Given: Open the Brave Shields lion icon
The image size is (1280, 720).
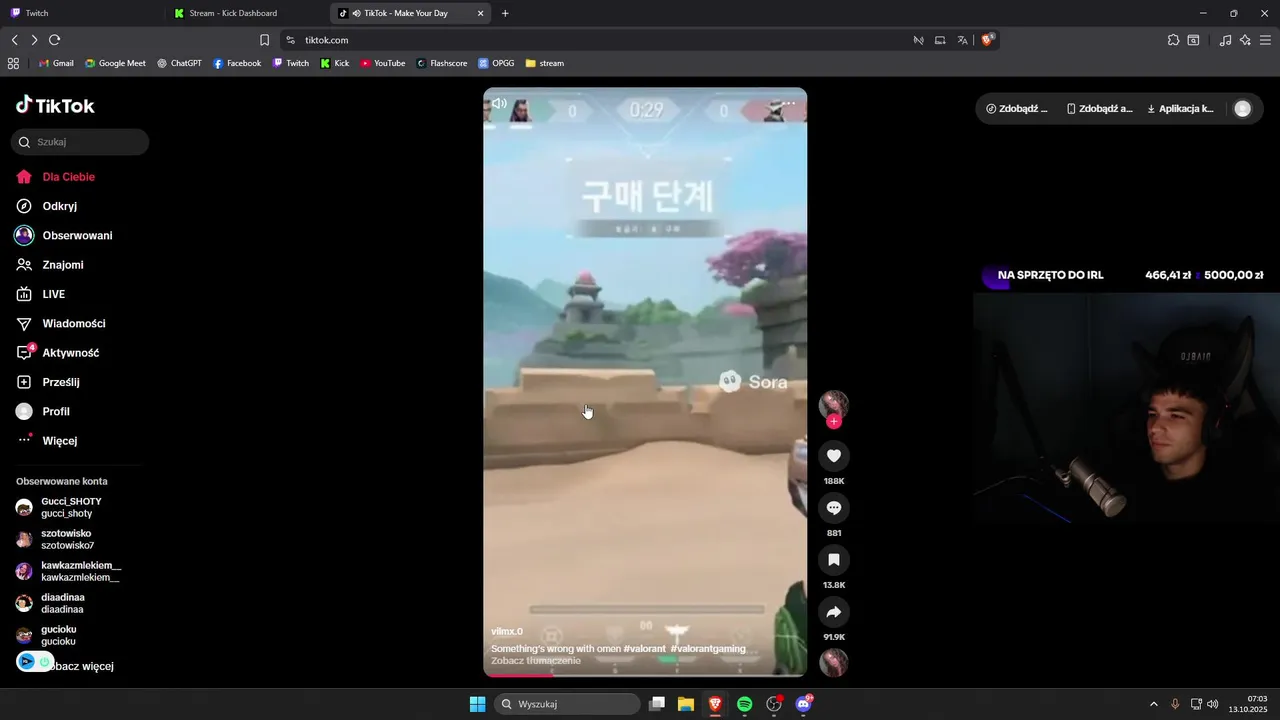Looking at the screenshot, I should (987, 40).
